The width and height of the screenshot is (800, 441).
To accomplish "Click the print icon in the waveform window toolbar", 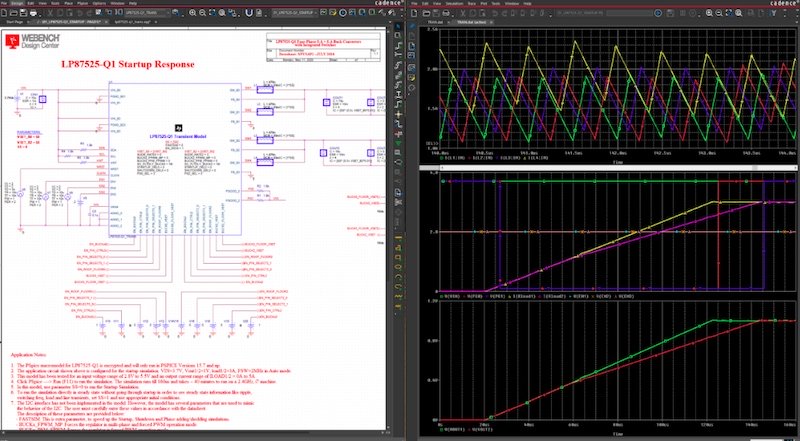I will pos(446,13).
